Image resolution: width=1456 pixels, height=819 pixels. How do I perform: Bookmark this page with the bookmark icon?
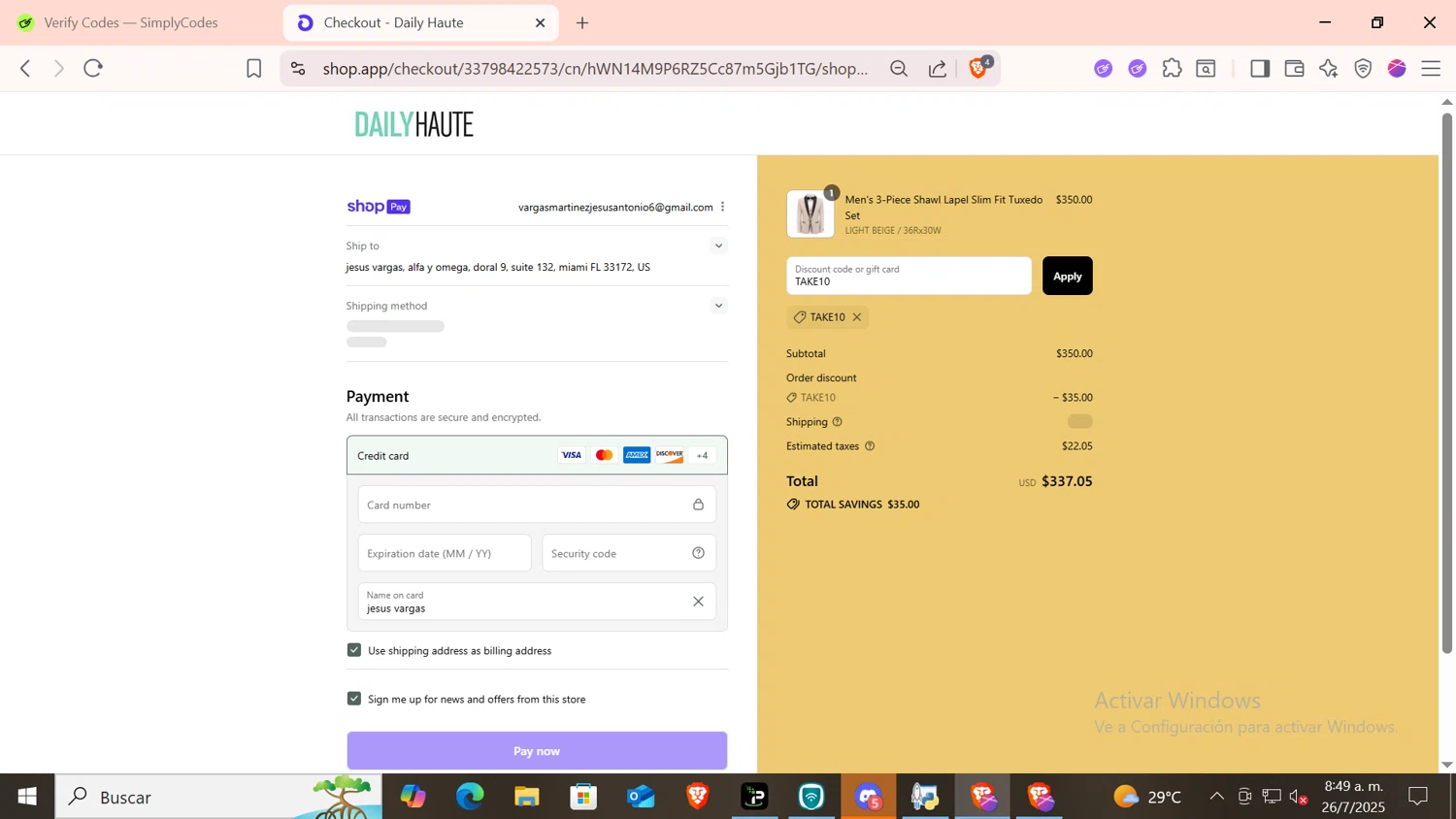[x=253, y=68]
